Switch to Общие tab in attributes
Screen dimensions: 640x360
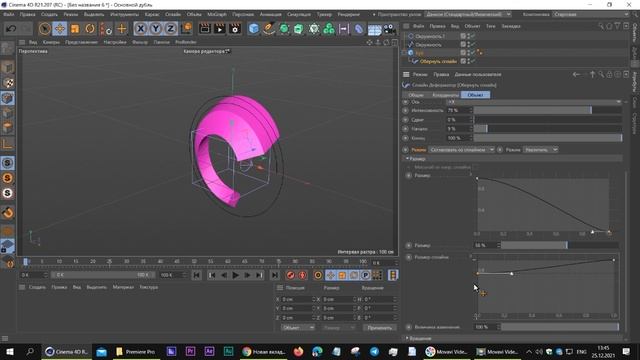[416, 95]
